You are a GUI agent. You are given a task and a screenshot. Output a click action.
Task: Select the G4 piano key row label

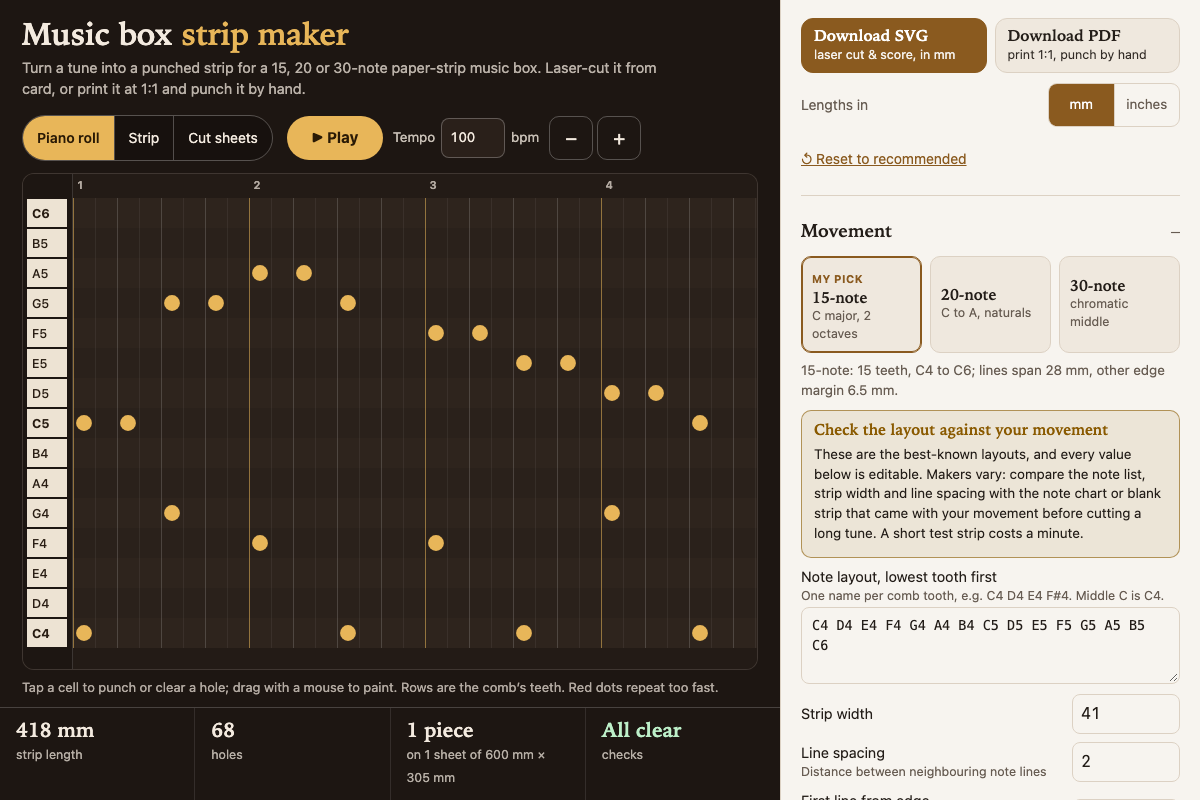47,513
